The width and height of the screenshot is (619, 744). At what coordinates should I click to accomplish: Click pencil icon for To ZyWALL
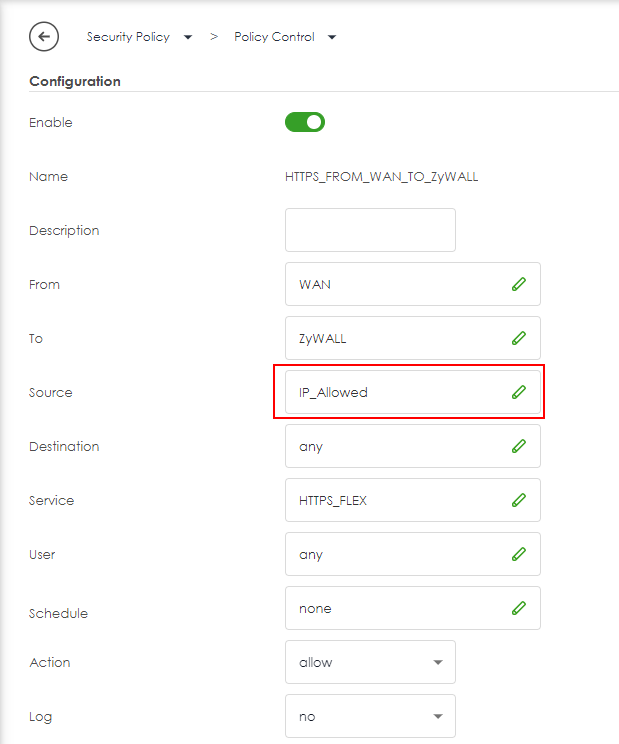518,338
